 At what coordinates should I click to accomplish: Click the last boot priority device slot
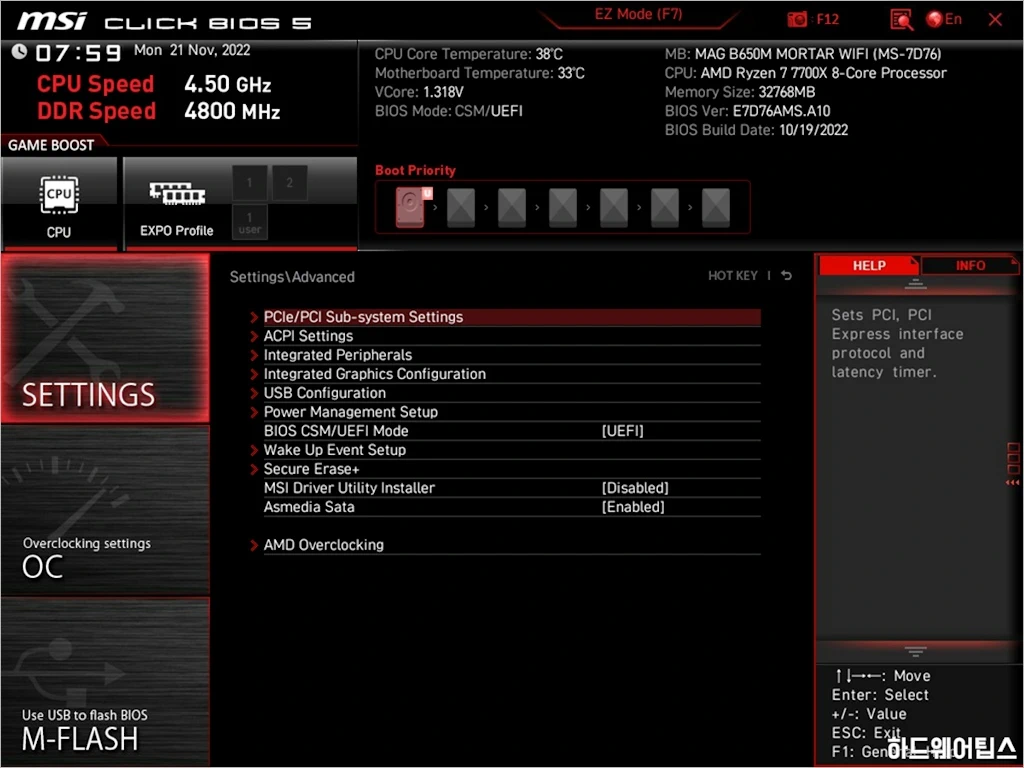pos(716,208)
